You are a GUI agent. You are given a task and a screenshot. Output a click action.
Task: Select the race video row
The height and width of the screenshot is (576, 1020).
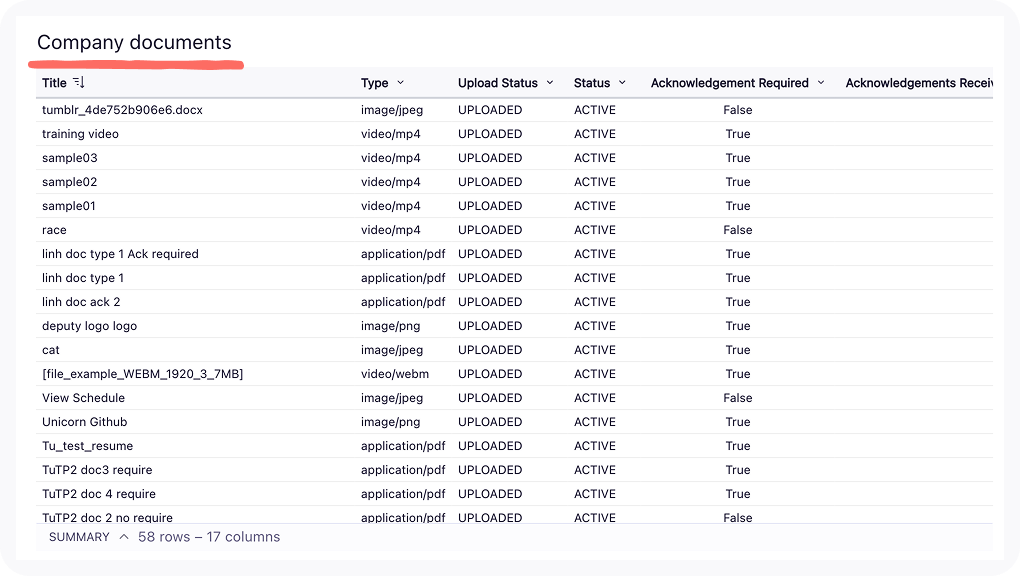click(x=54, y=230)
